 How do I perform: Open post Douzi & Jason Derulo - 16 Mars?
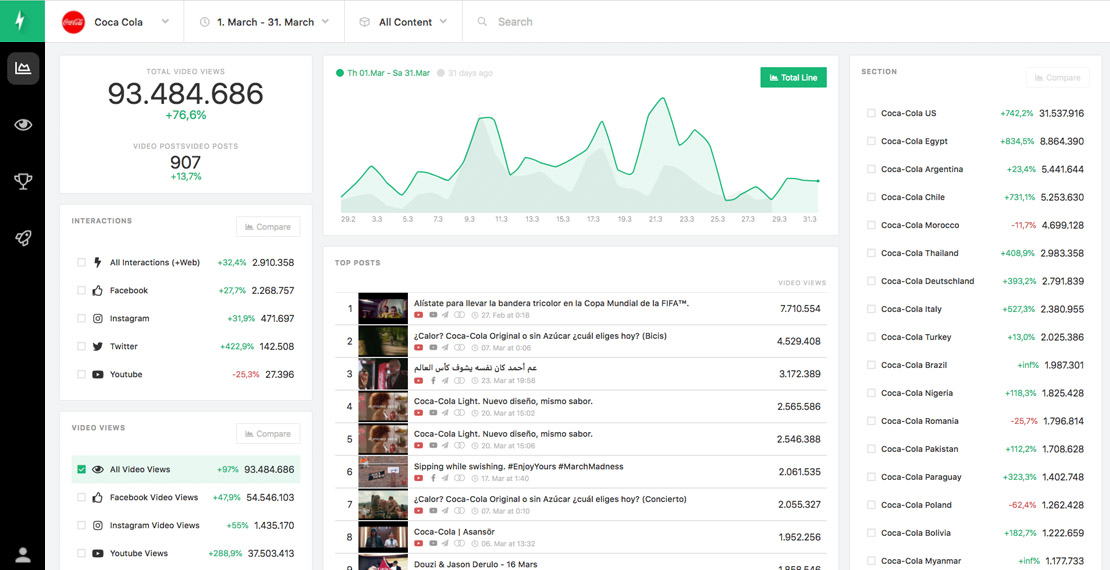[x=476, y=564]
